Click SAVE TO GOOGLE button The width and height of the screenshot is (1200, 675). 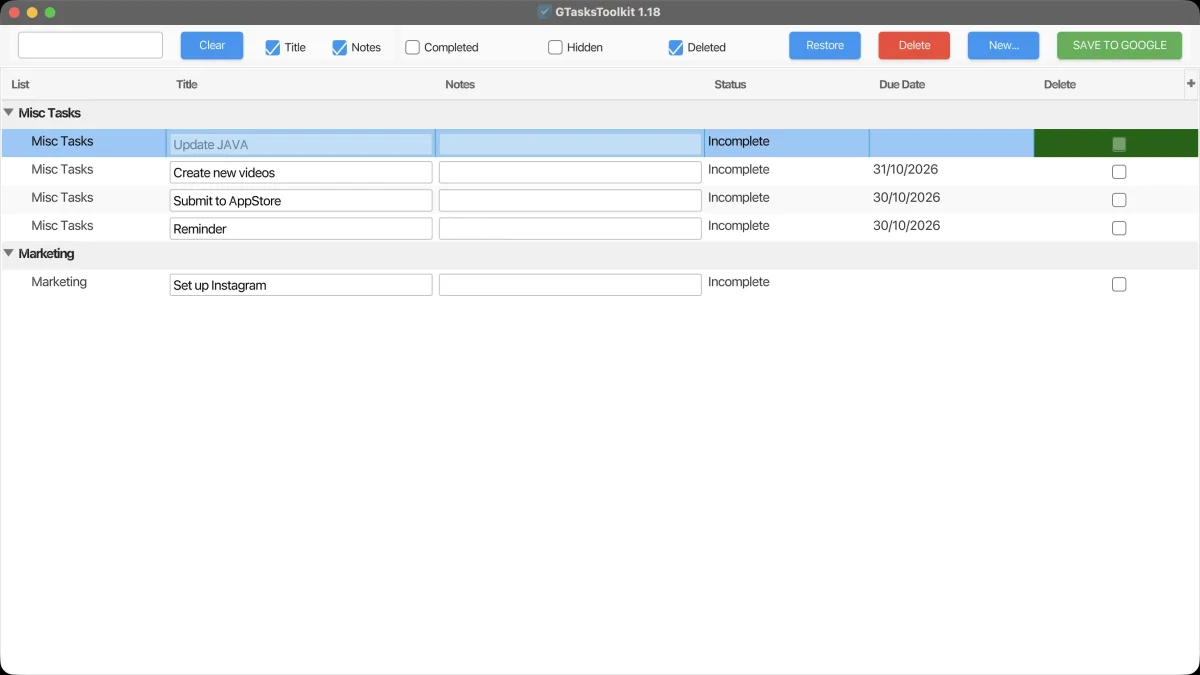(1119, 45)
